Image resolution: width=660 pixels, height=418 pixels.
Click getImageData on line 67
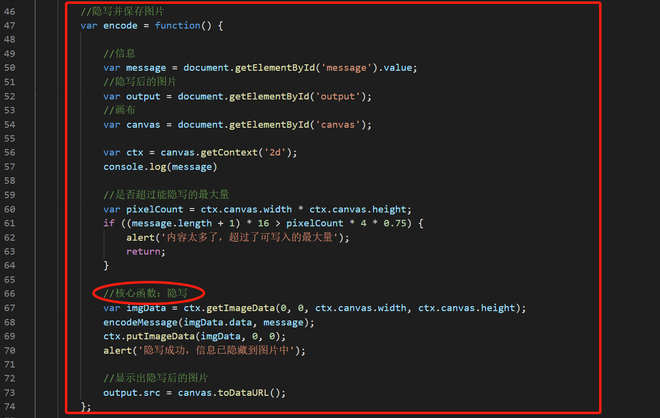tap(240, 308)
